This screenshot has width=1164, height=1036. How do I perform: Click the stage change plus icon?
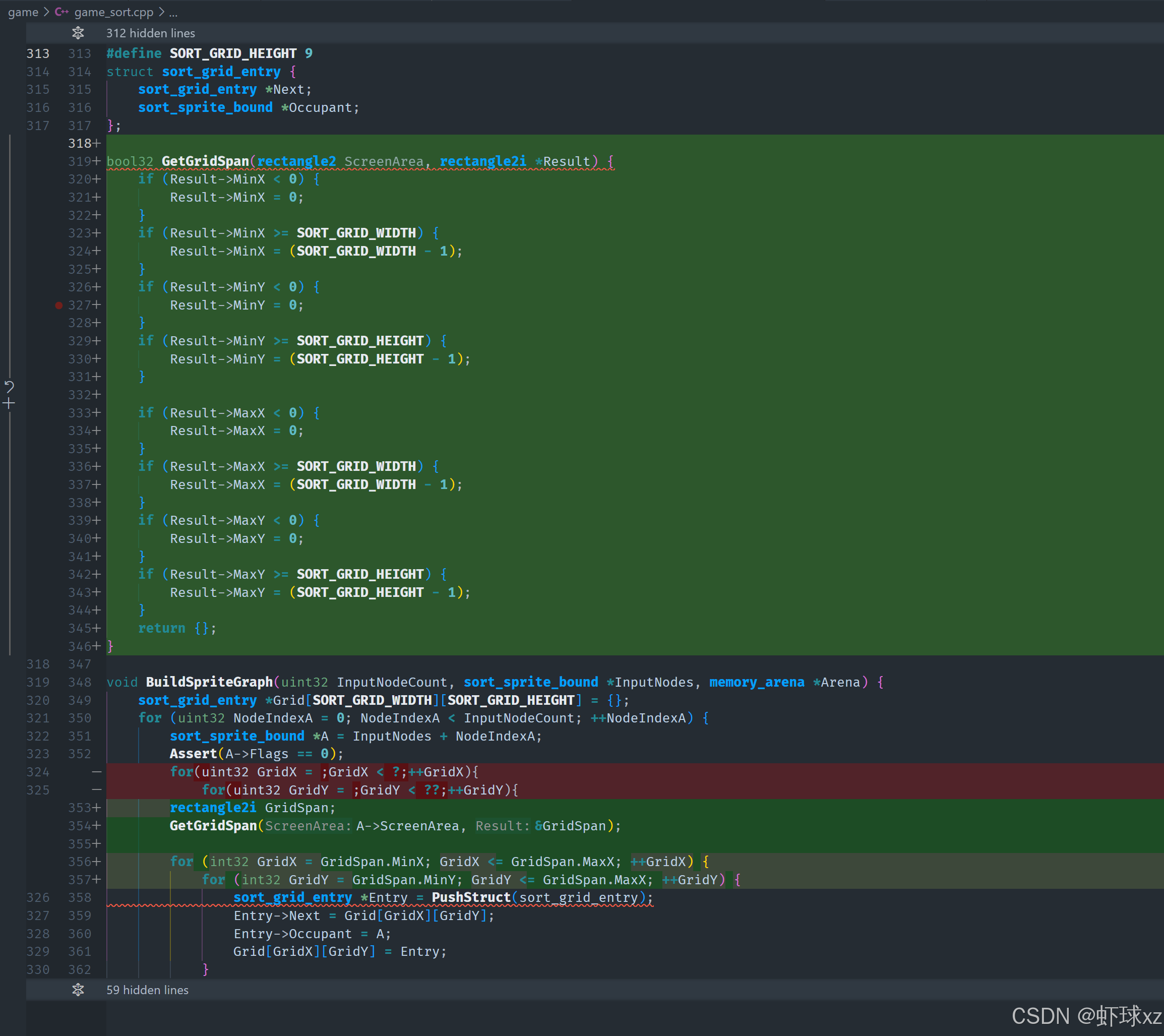(9, 404)
